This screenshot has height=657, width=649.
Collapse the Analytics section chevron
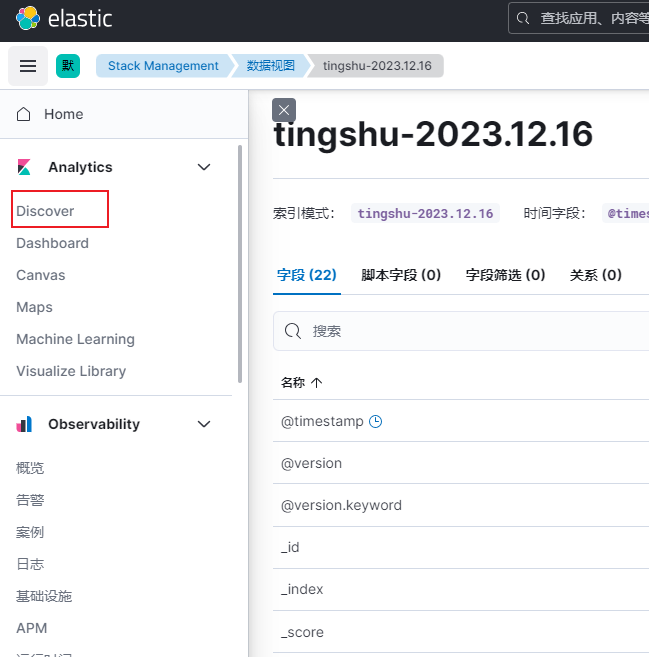[x=204, y=167]
